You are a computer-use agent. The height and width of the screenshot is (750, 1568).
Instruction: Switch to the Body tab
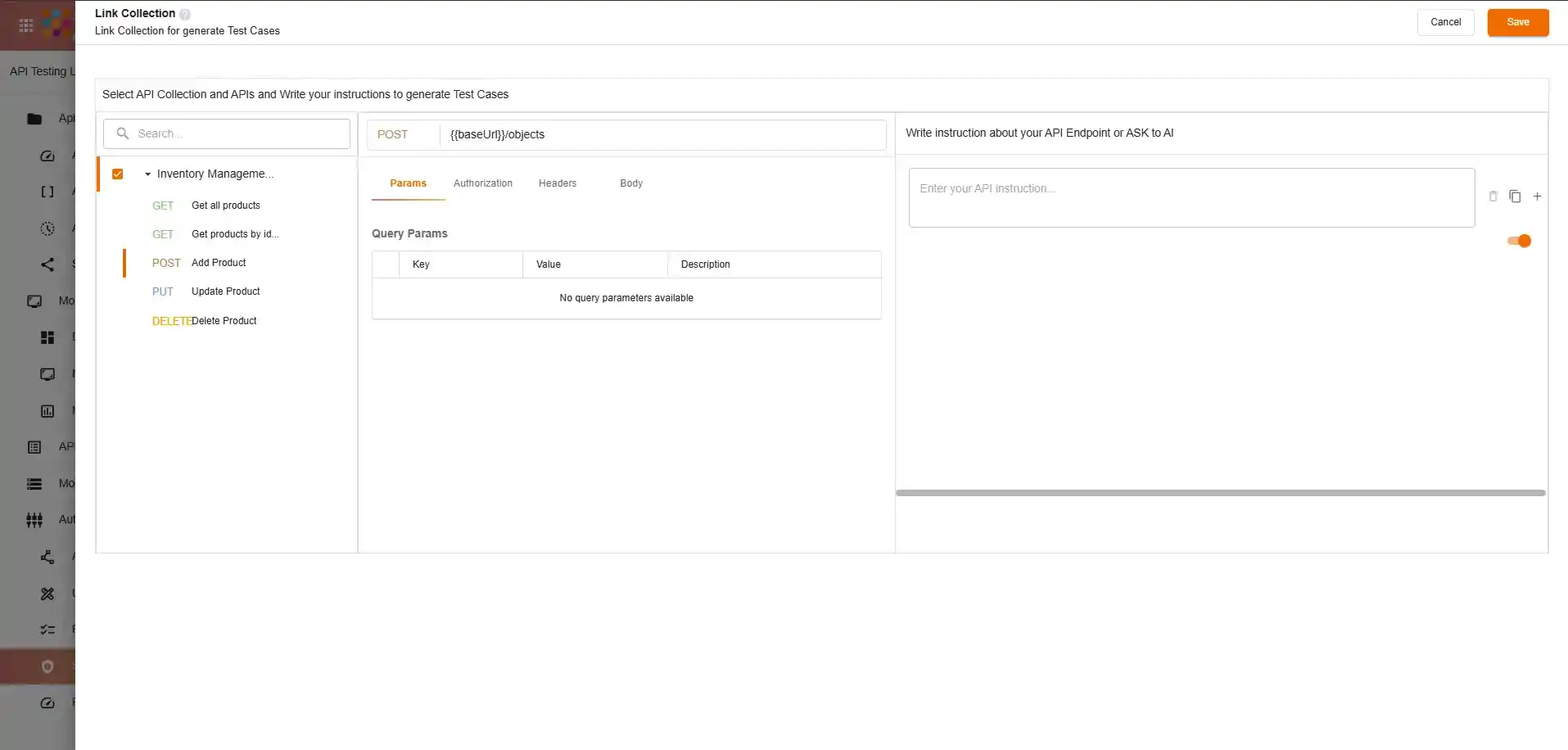pyautogui.click(x=630, y=183)
